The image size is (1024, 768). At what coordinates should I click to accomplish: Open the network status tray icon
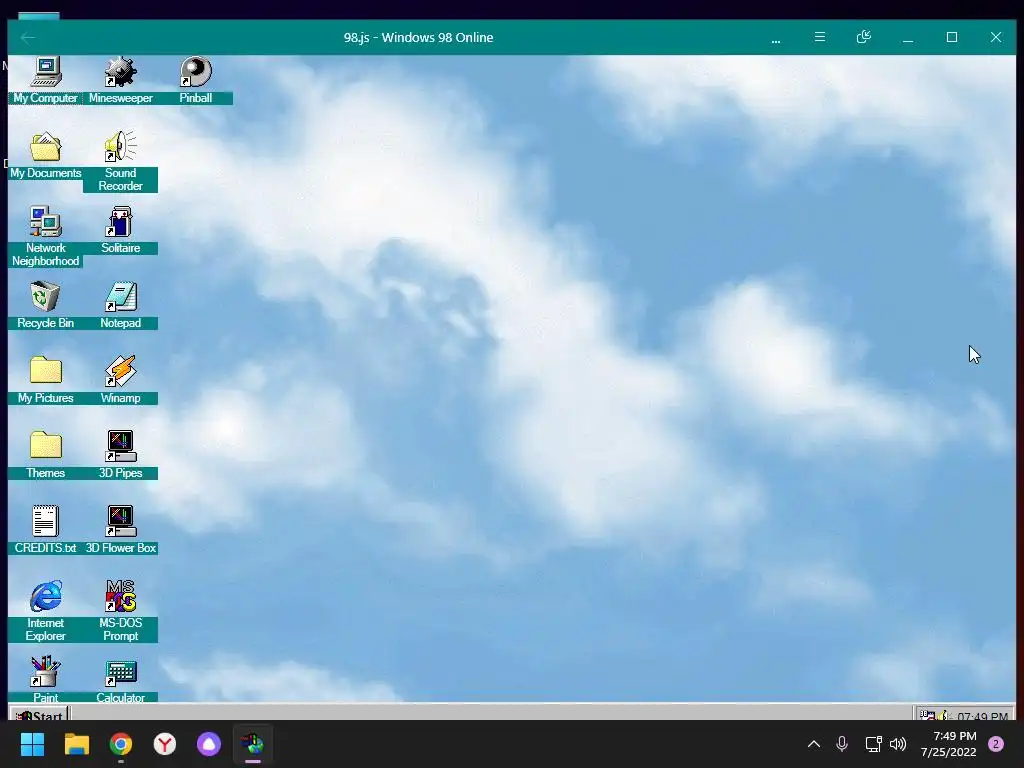(x=873, y=744)
